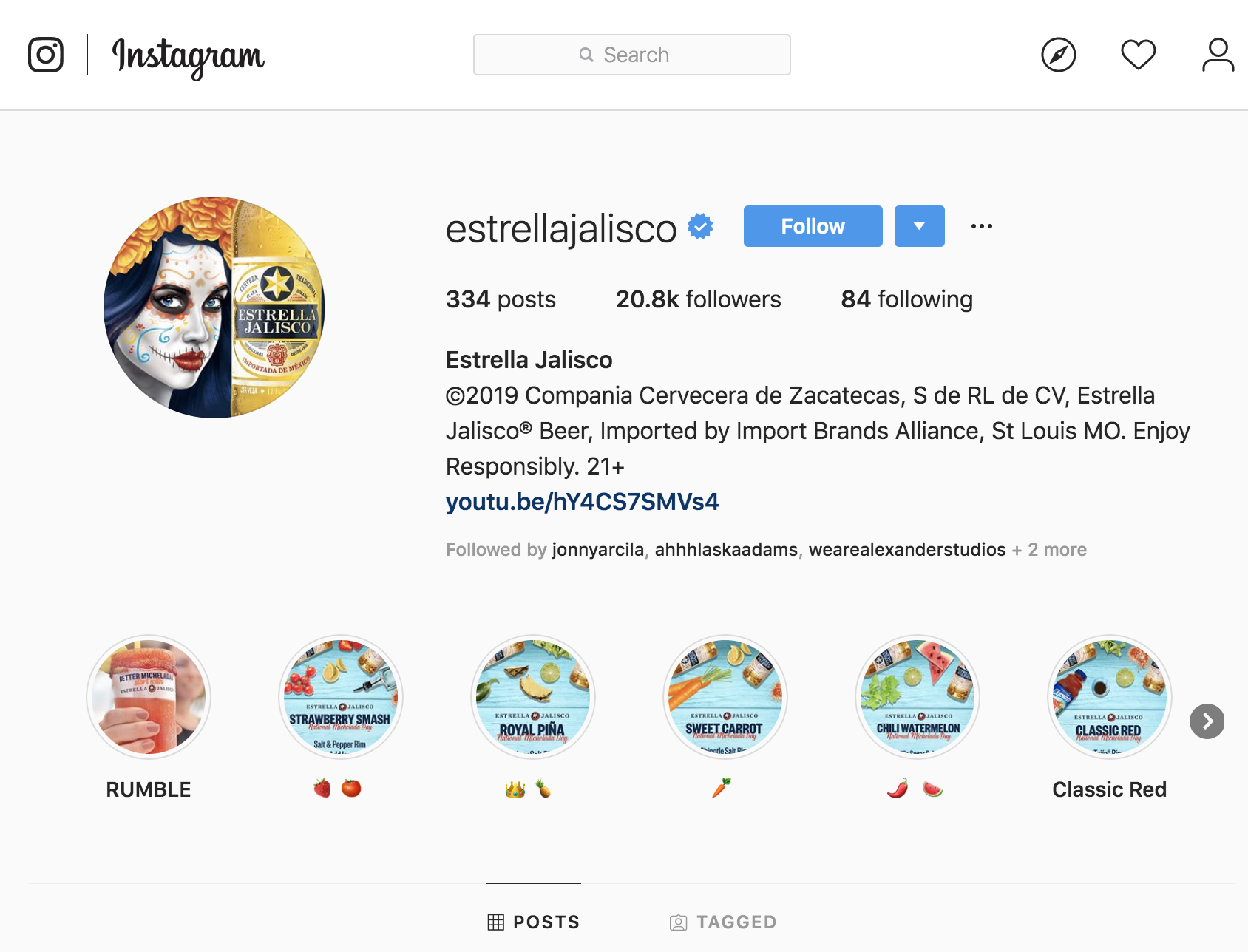The image size is (1248, 952).
Task: Open the activity heart icon
Action: 1138,55
